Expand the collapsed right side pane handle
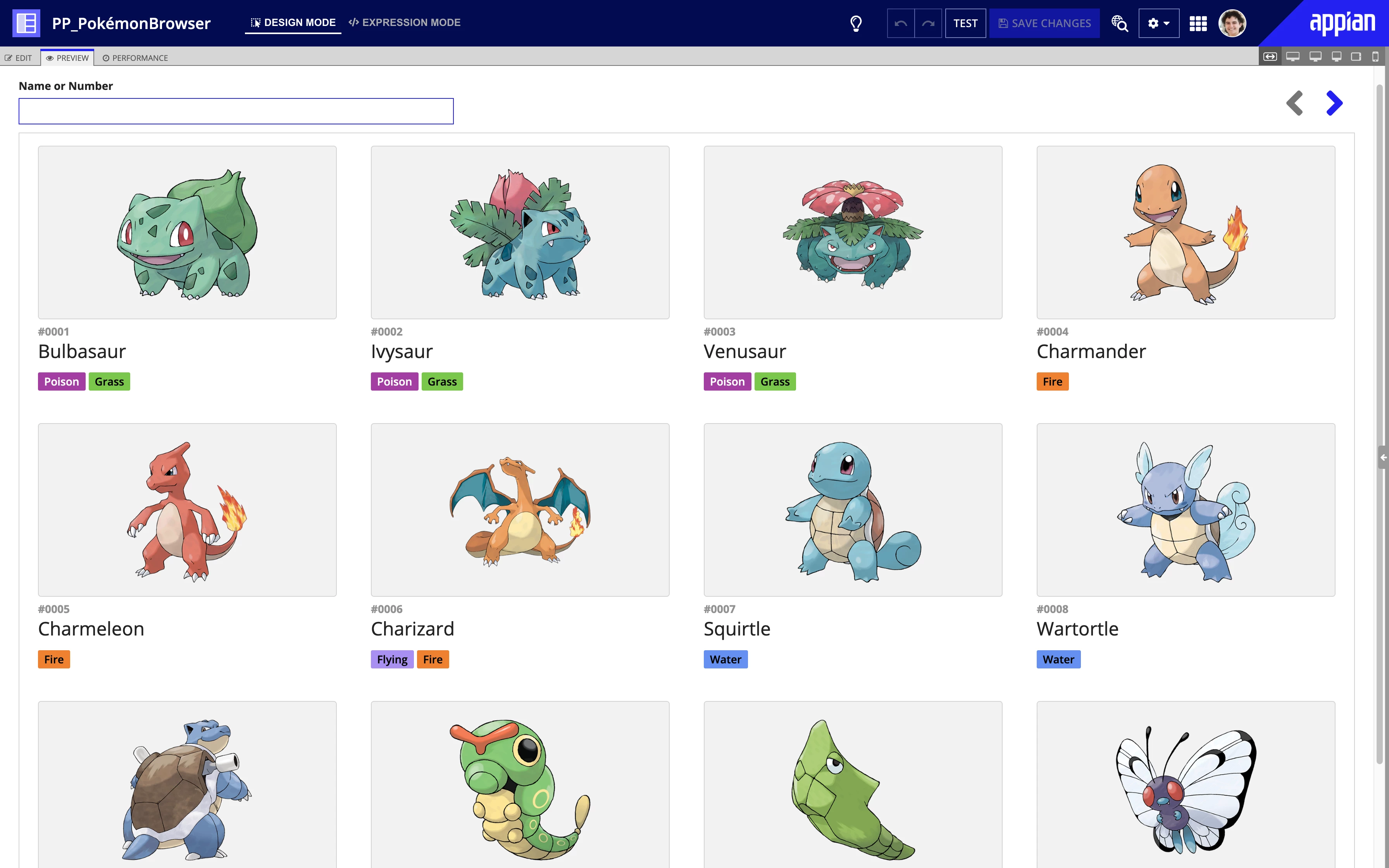This screenshot has width=1389, height=868. [1383, 458]
